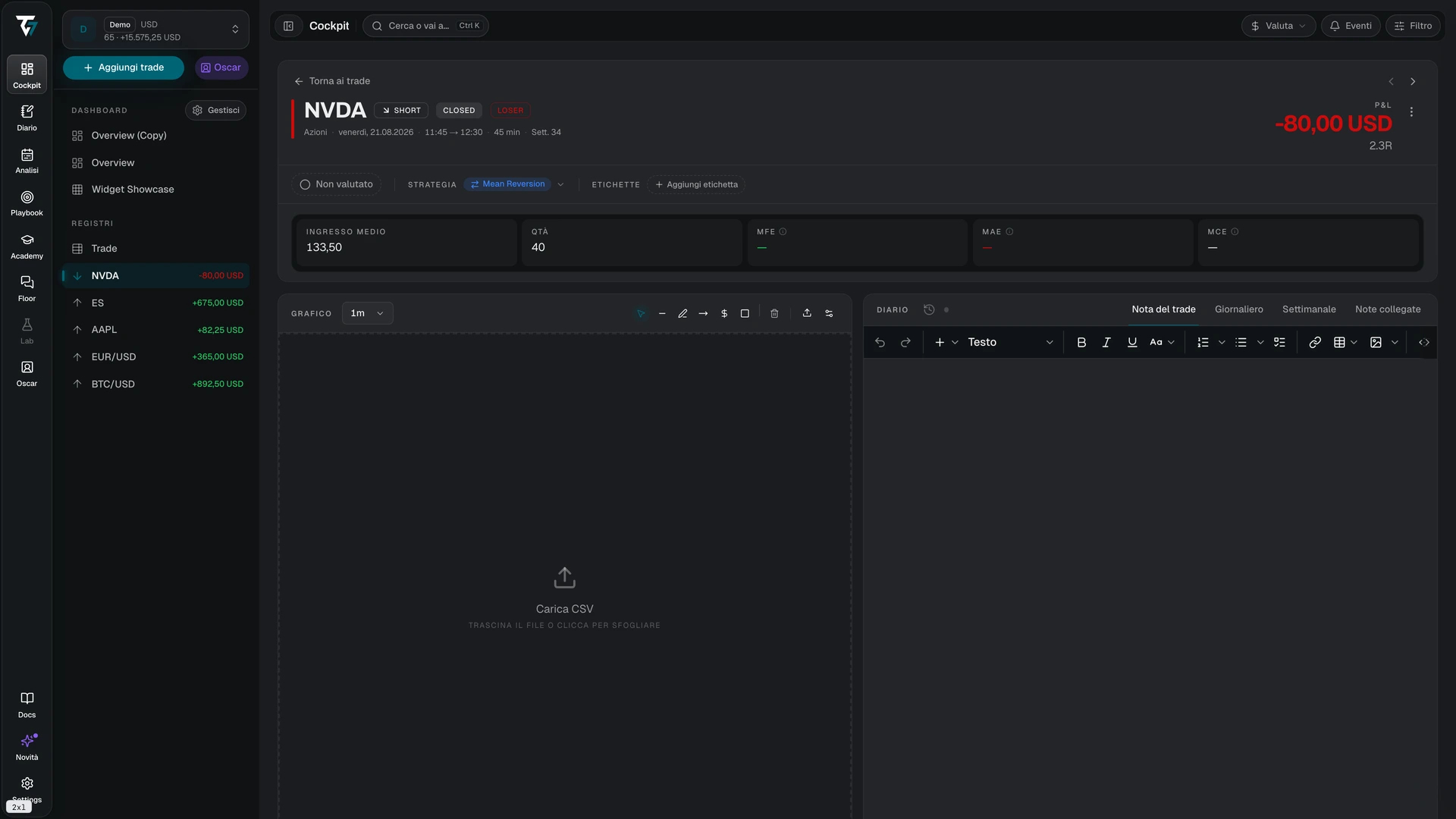Switch to the Giornaliero tab
Image resolution: width=1456 pixels, height=819 pixels.
[x=1238, y=309]
